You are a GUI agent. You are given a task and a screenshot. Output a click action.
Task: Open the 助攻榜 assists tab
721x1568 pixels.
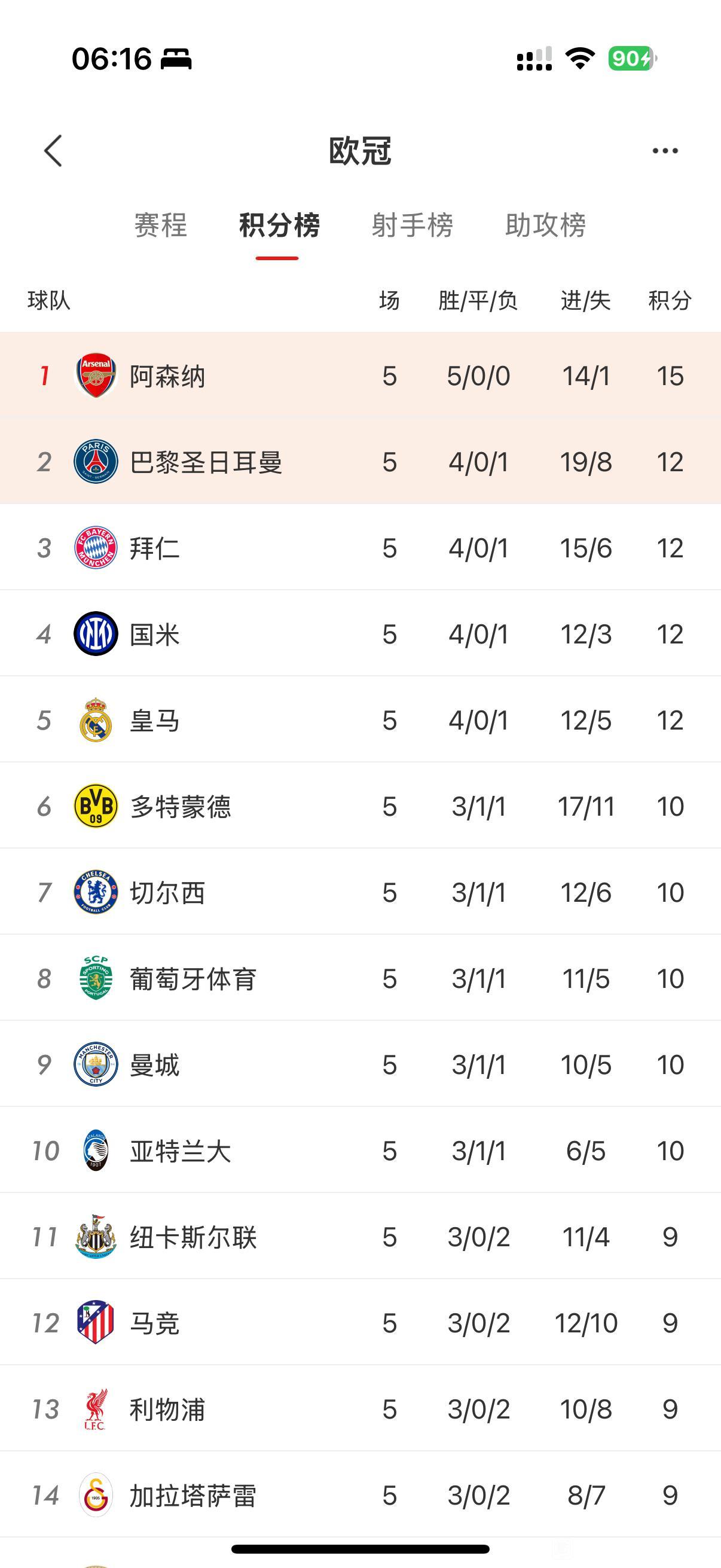[x=545, y=225]
